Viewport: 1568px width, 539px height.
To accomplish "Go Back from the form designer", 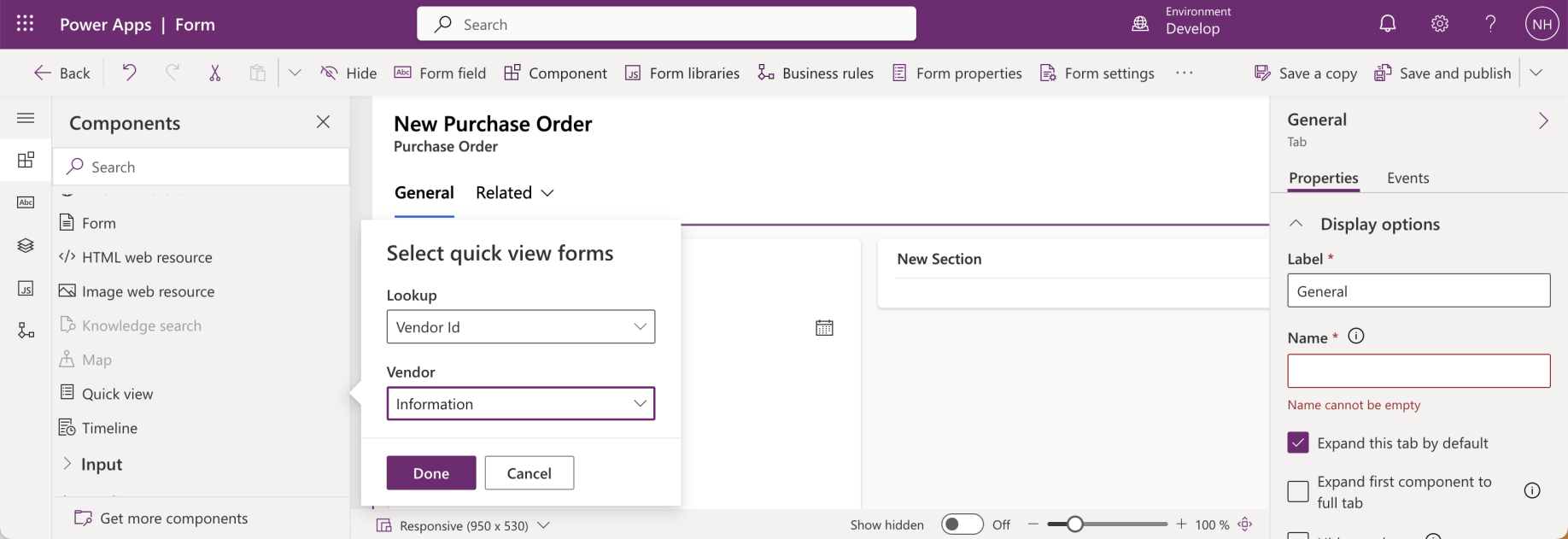I will point(61,73).
